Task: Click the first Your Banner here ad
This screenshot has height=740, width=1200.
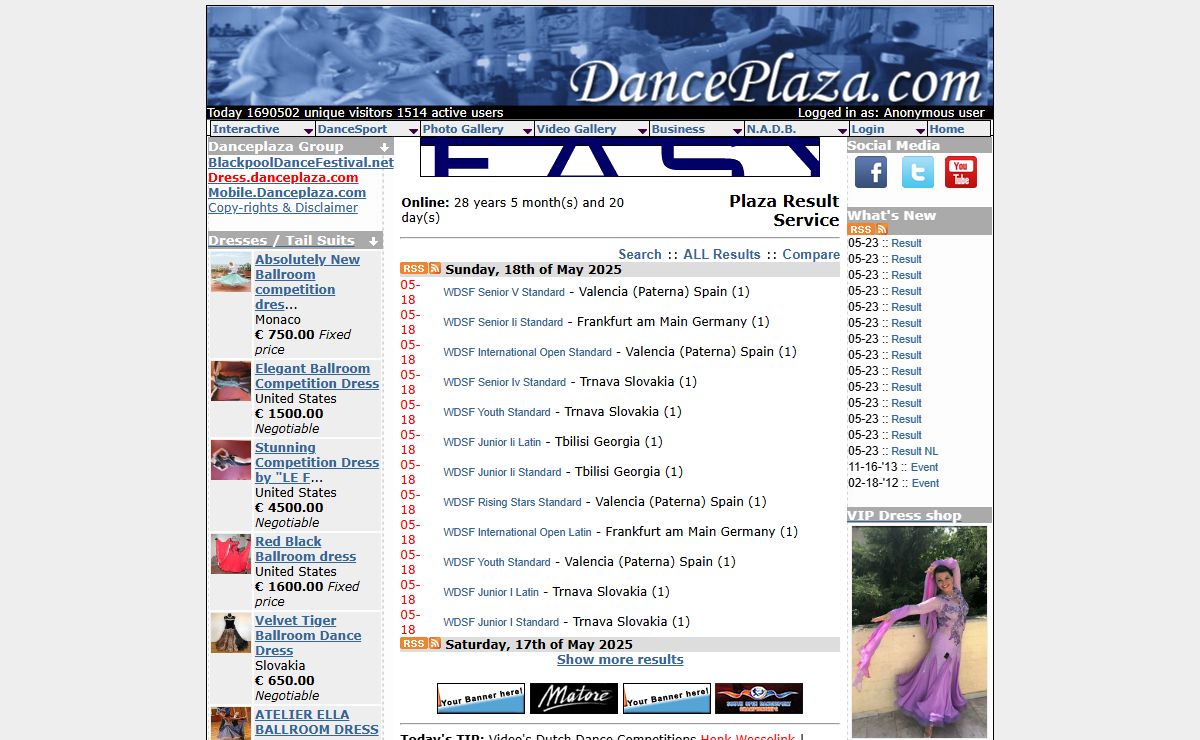Action: [481, 698]
